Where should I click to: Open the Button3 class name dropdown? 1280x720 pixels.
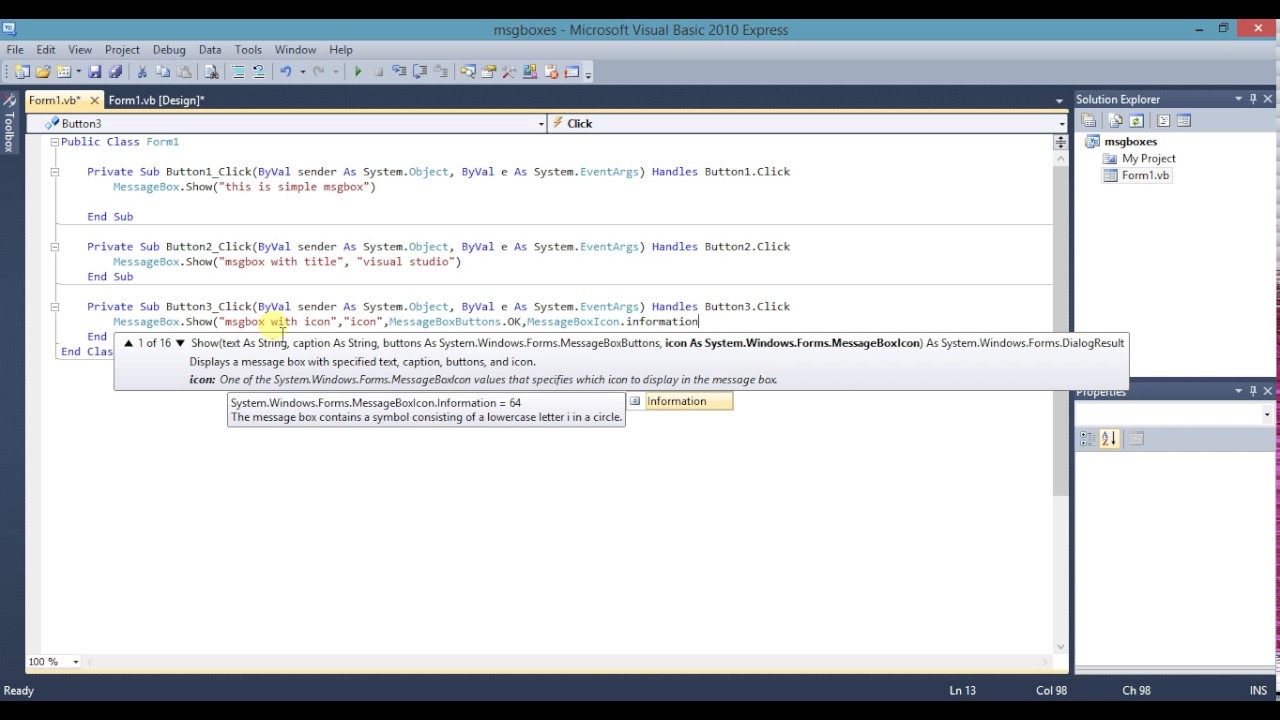pos(541,124)
